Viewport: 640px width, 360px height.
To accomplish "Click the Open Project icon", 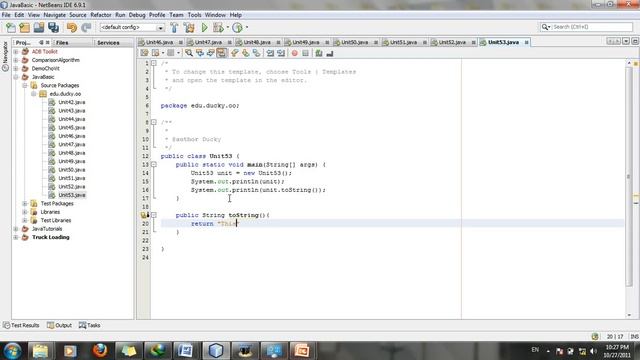I will tap(39, 27).
